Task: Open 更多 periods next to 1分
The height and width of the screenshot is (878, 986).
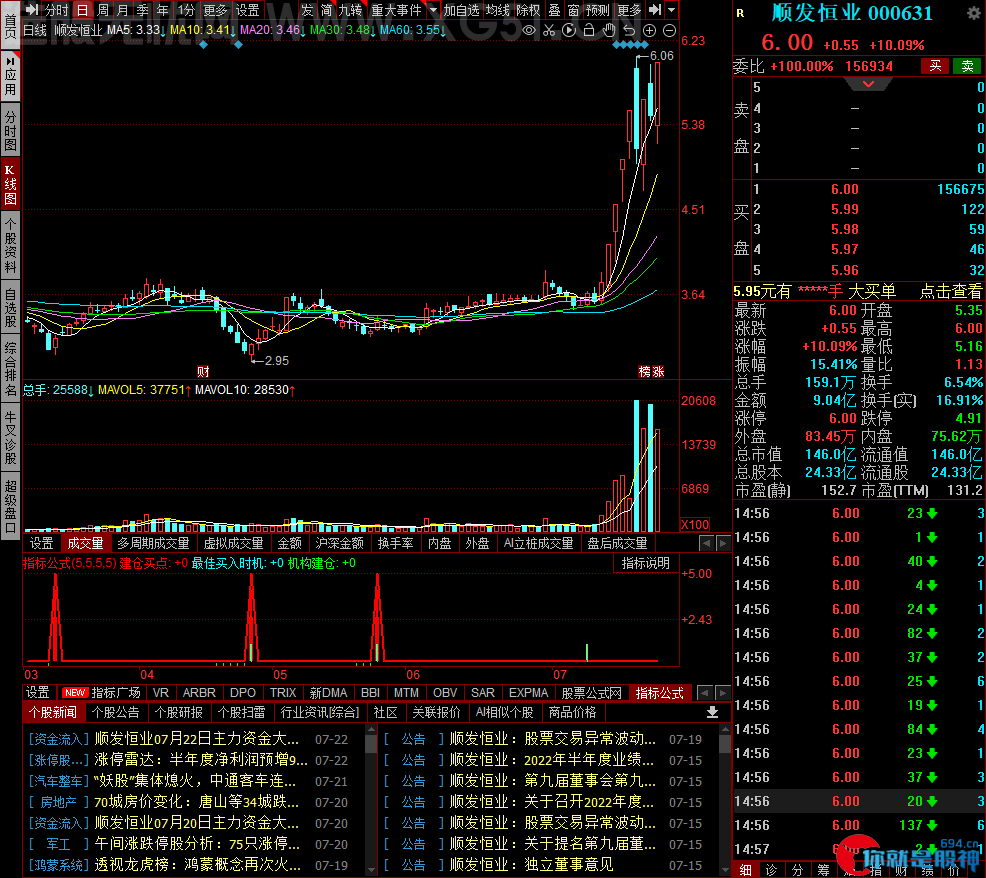Action: click(215, 10)
